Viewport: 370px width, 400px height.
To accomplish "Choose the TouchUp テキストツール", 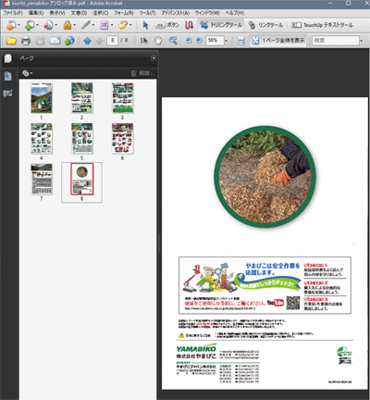I will click(x=322, y=25).
